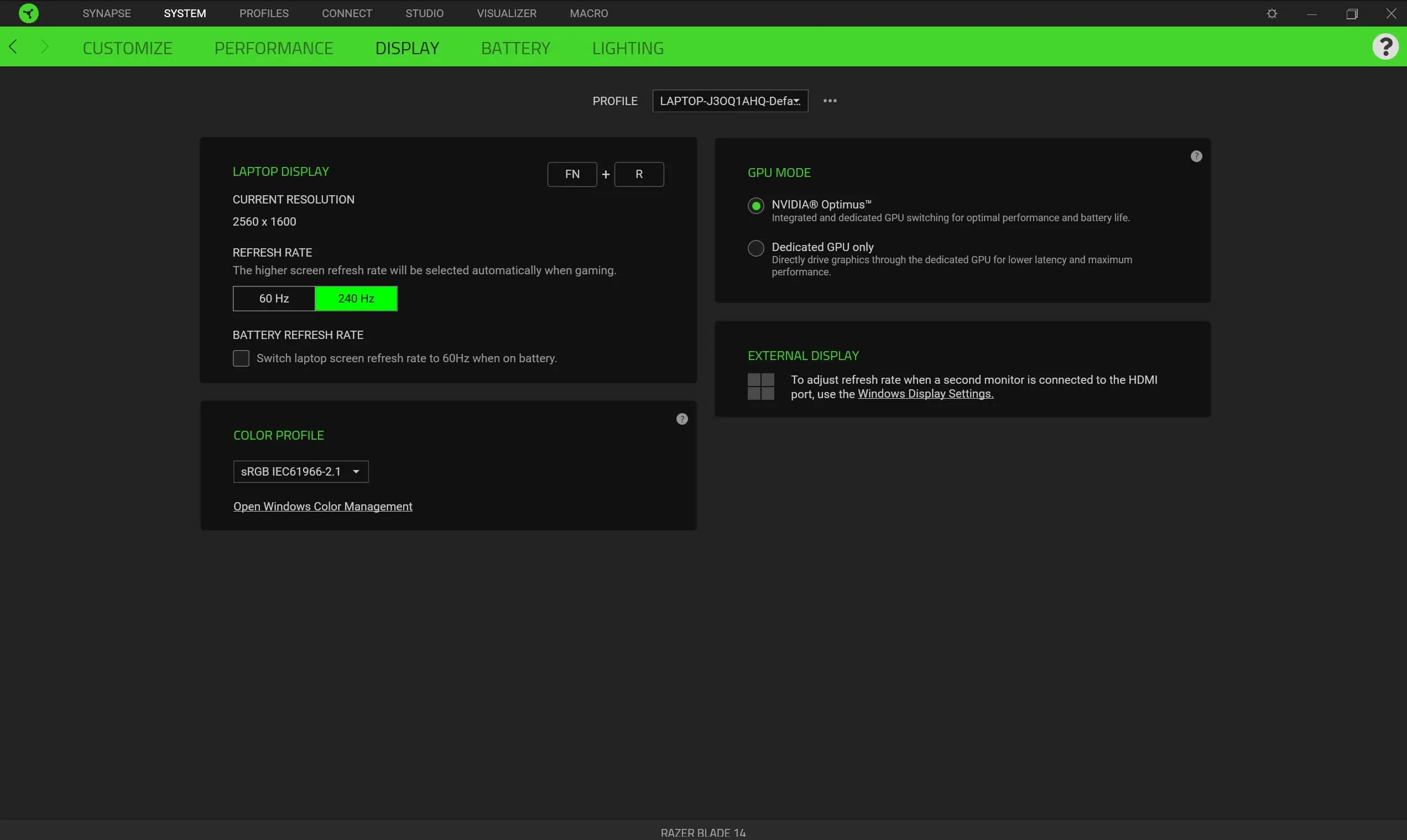The image size is (1407, 840).
Task: Select NVIDIA Optimus GPU mode
Action: tap(755, 206)
